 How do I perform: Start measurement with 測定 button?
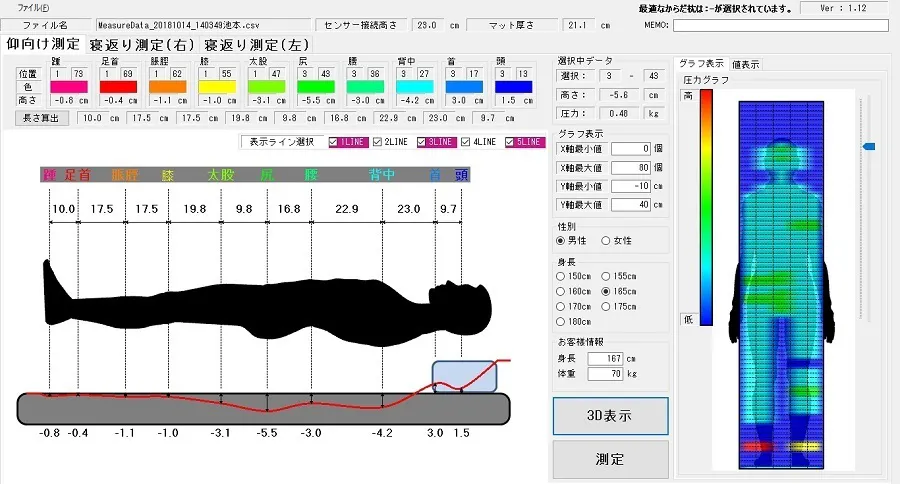pos(609,459)
